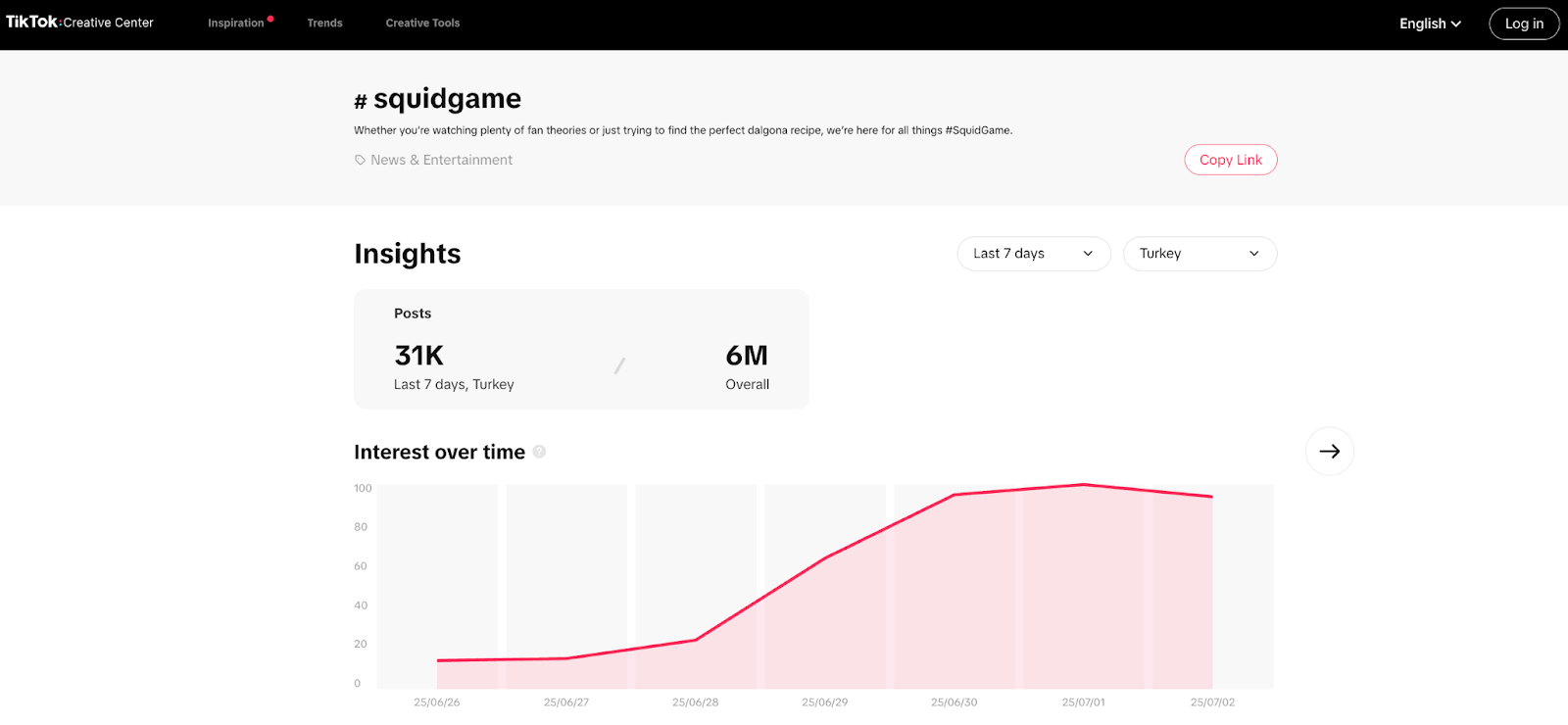Click the 25/06/28 point on the chart
The width and height of the screenshot is (1568, 725).
pyautogui.click(x=696, y=640)
